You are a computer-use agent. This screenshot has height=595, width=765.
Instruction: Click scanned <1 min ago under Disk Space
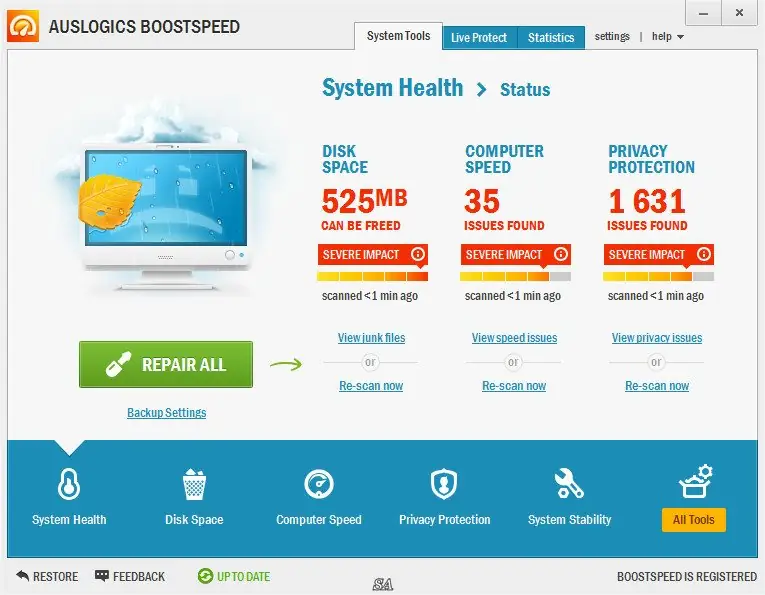[370, 296]
